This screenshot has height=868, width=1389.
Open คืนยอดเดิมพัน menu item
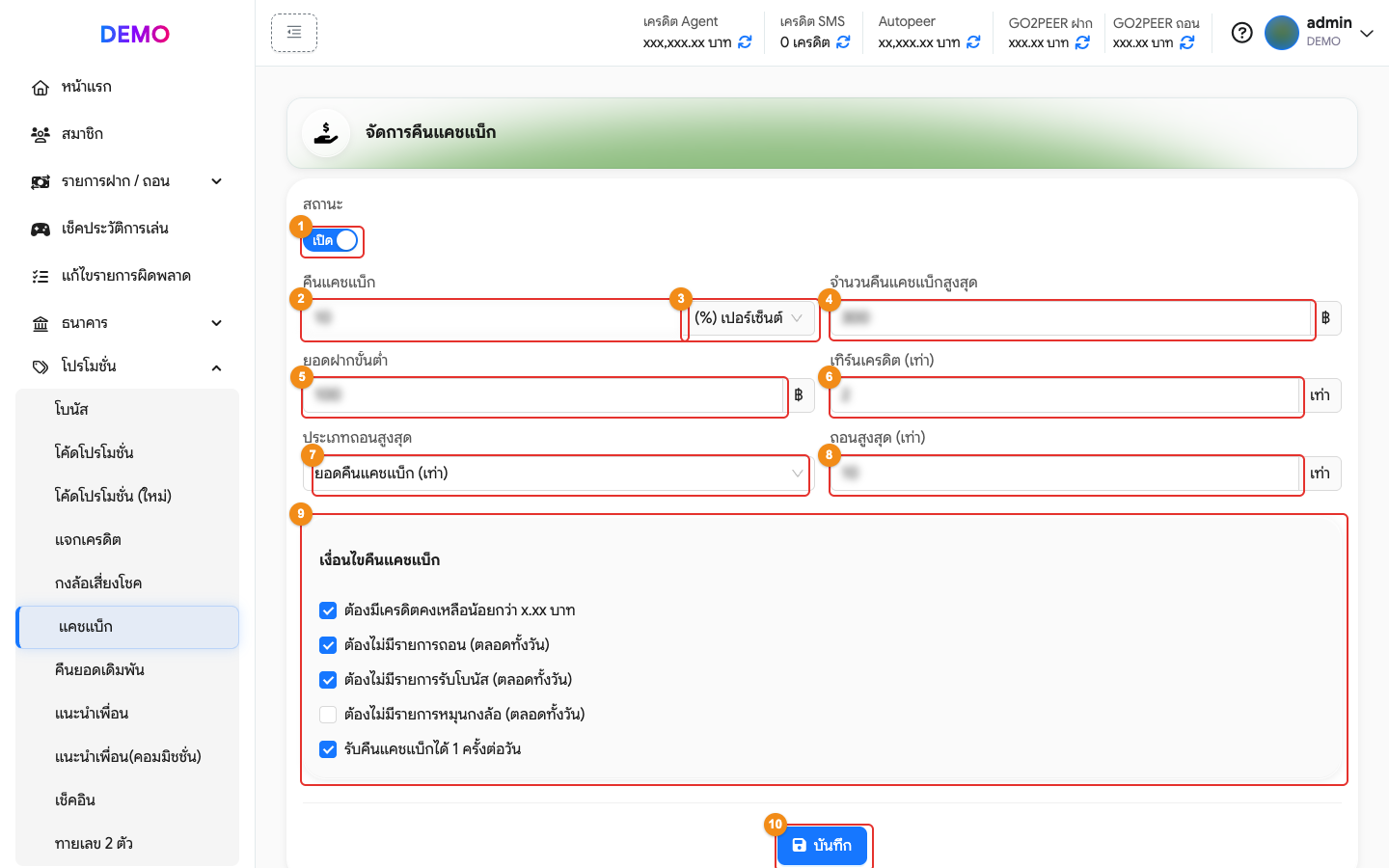click(x=127, y=670)
